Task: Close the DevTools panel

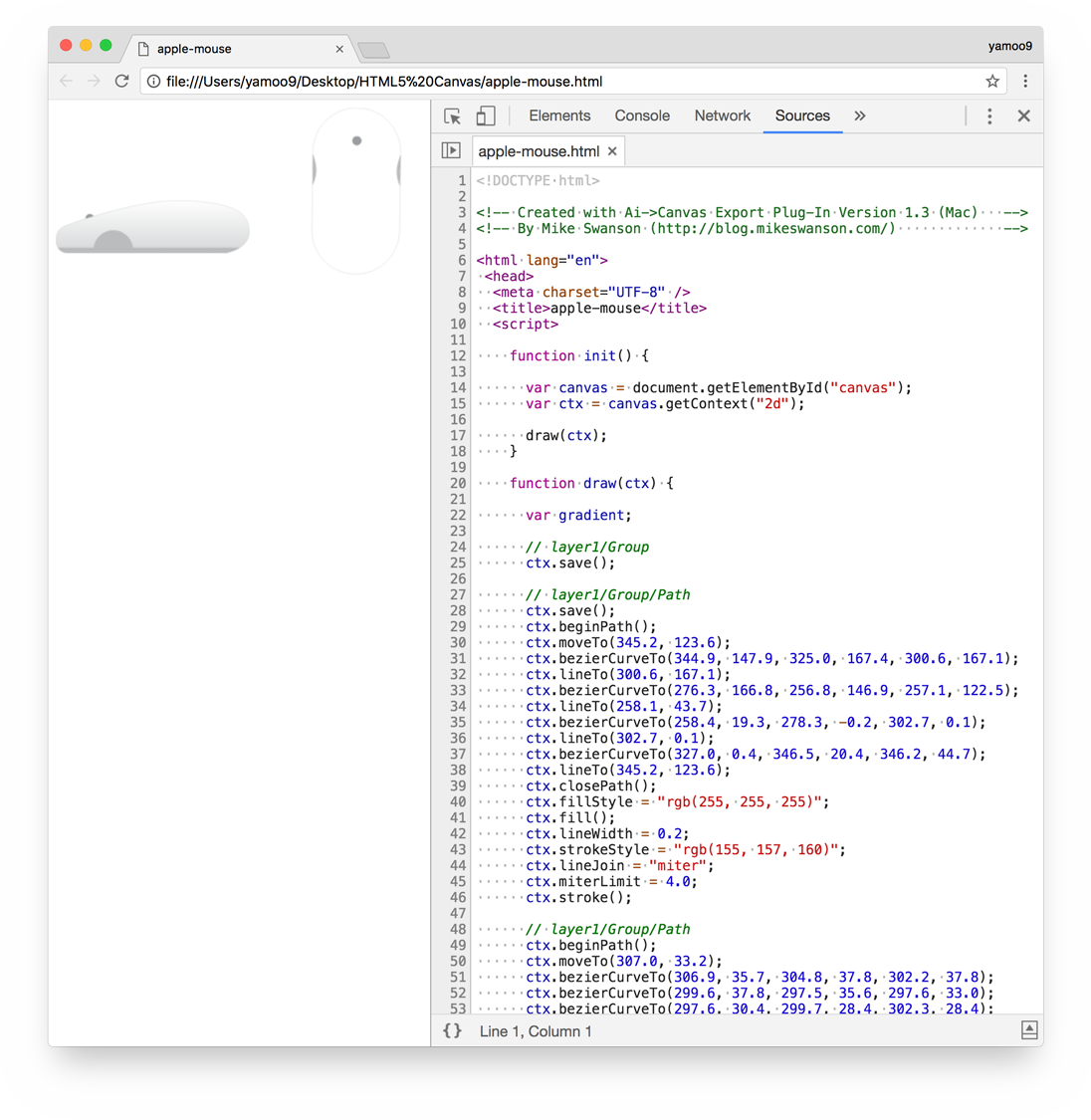Action: coord(1024,115)
